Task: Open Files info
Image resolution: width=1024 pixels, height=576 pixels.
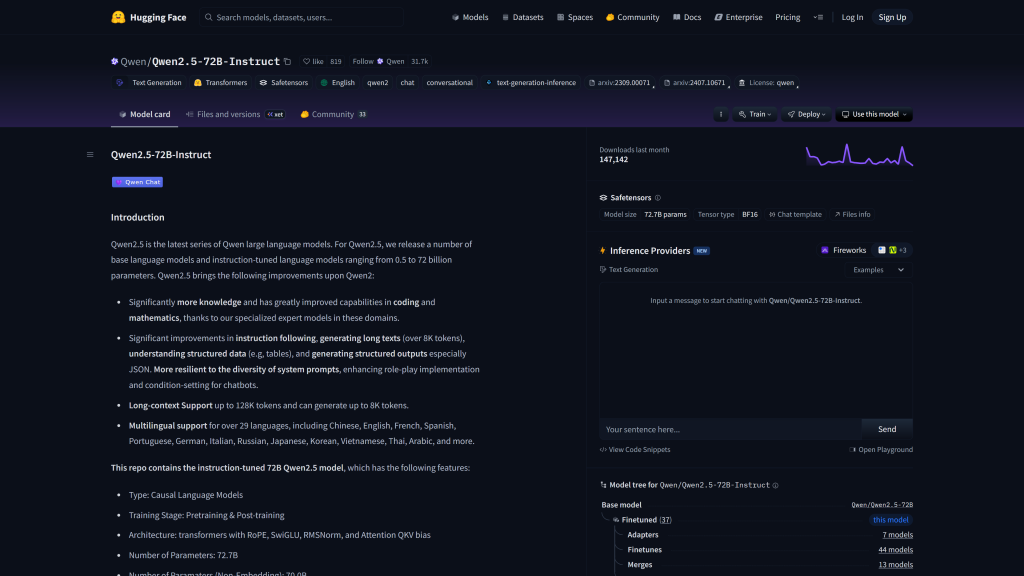Action: pos(852,214)
